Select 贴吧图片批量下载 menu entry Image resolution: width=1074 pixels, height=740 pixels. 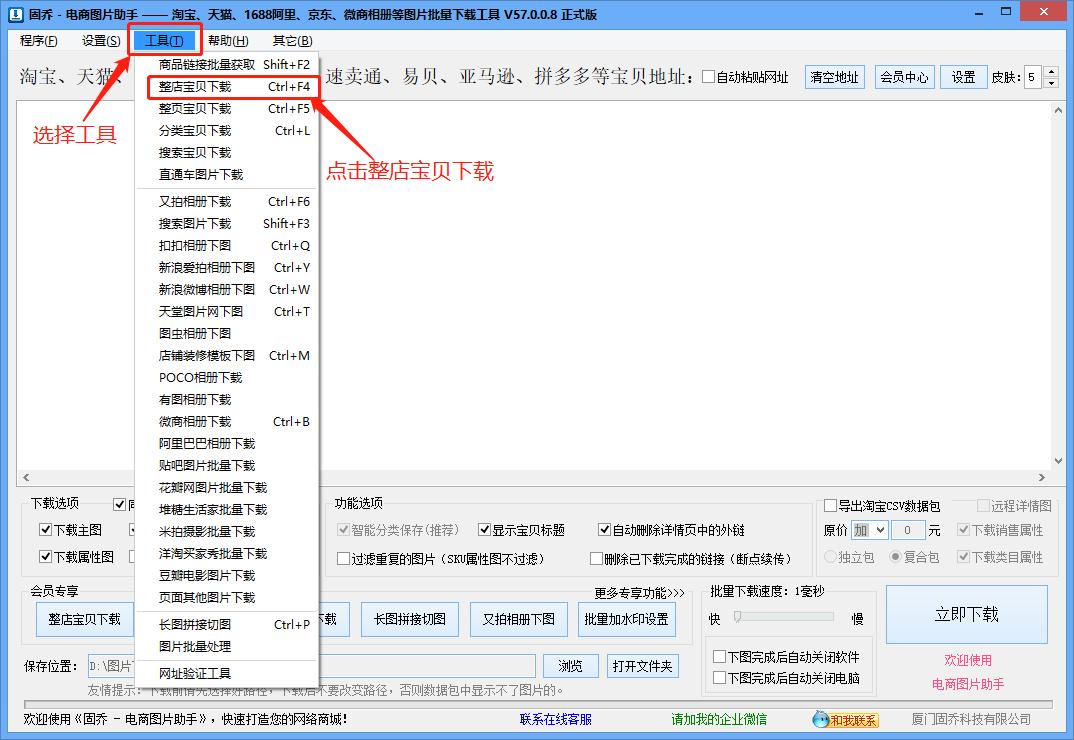(x=206, y=465)
